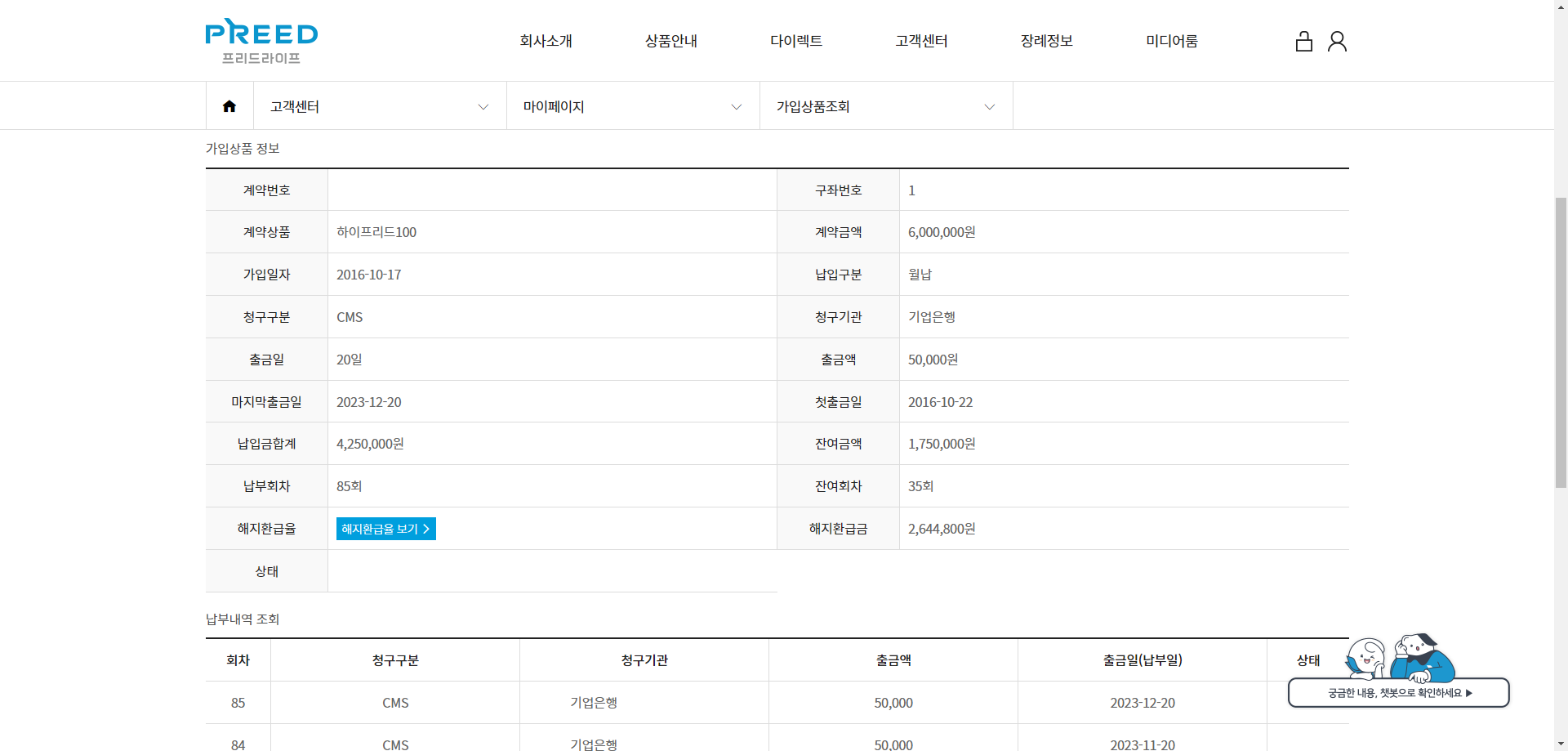1568x751 pixels.
Task: Expand the 고객센터 breadcrumb dropdown
Action: tap(380, 106)
